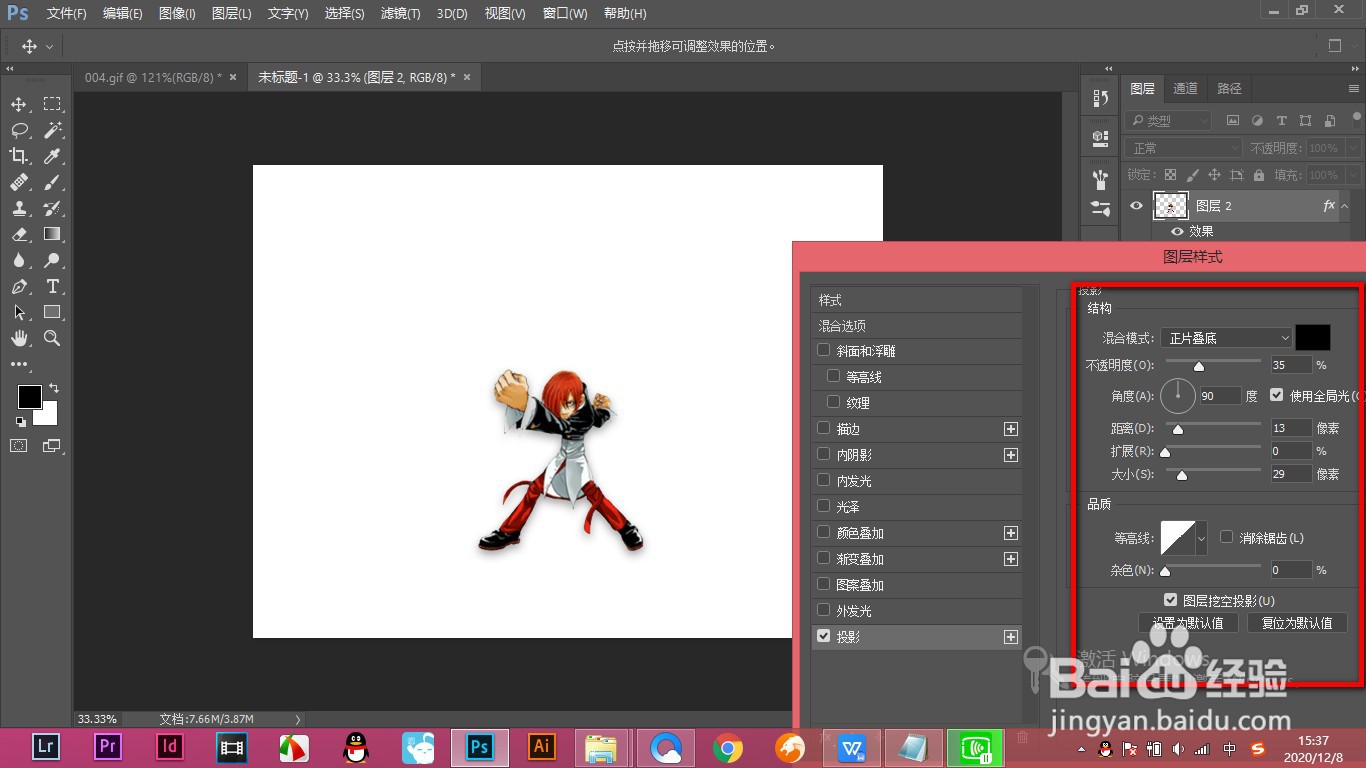
Task: Switch to the 路径 paths tab
Action: pos(1230,89)
